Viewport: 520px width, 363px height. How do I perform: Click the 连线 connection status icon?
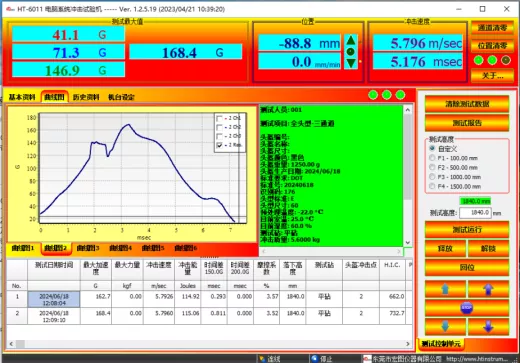(262, 359)
